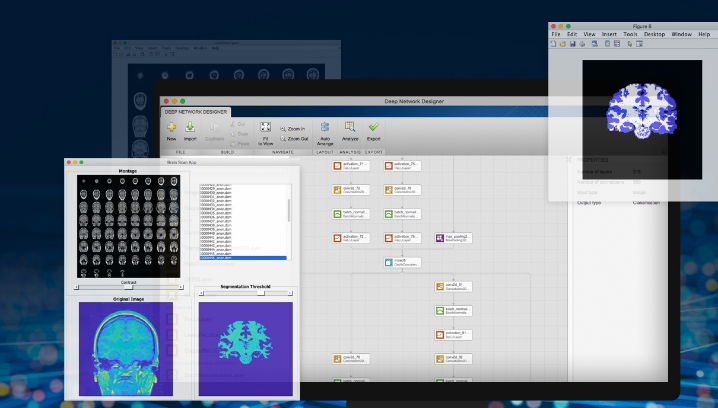Screen dimensions: 718x408
Task: Click the Zoom In tool
Action: click(x=292, y=129)
